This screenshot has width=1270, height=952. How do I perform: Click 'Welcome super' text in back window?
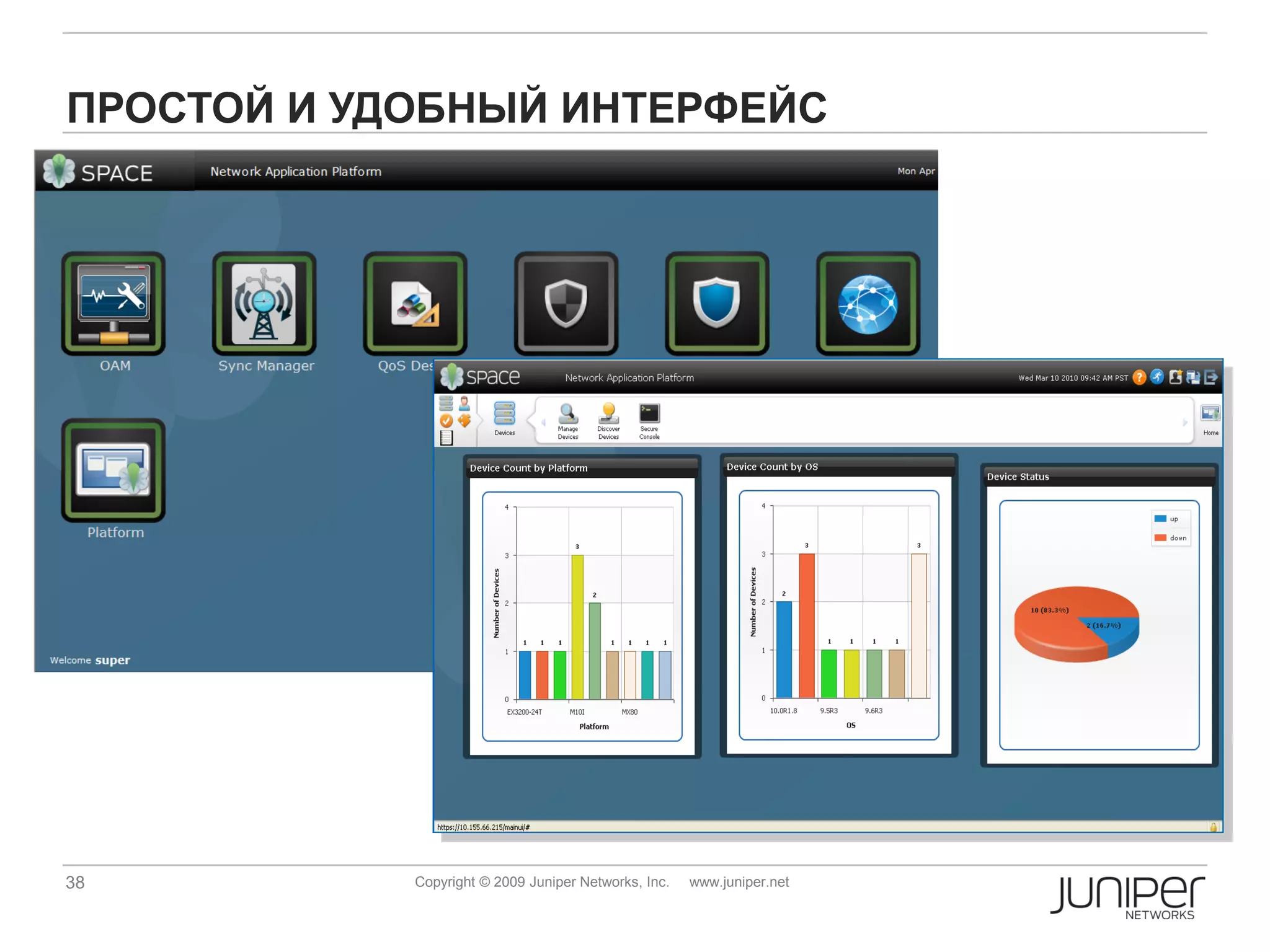[x=90, y=660]
